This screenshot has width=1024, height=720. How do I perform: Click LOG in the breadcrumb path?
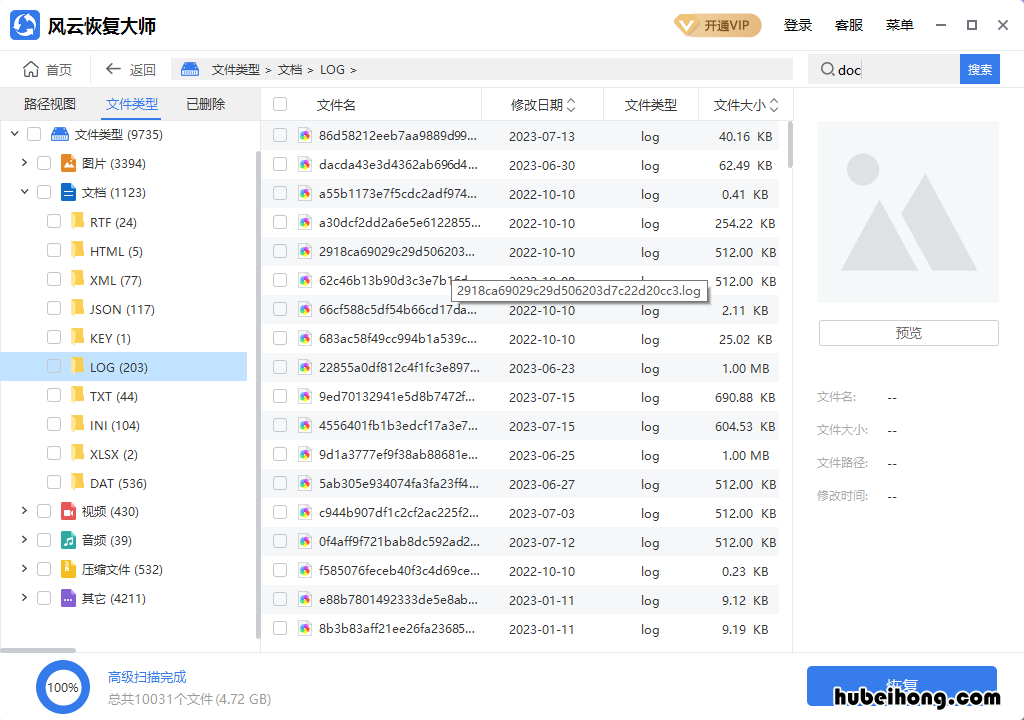[x=332, y=69]
